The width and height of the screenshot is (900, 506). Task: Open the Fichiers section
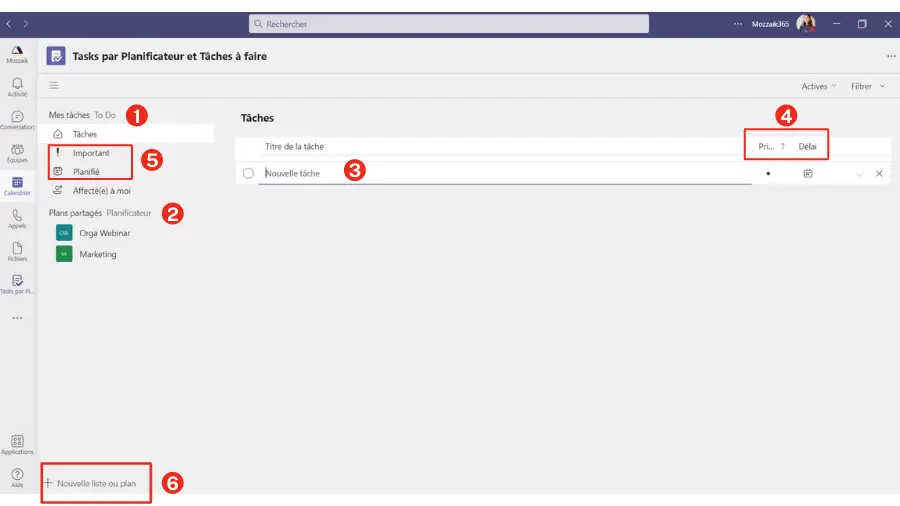click(17, 251)
